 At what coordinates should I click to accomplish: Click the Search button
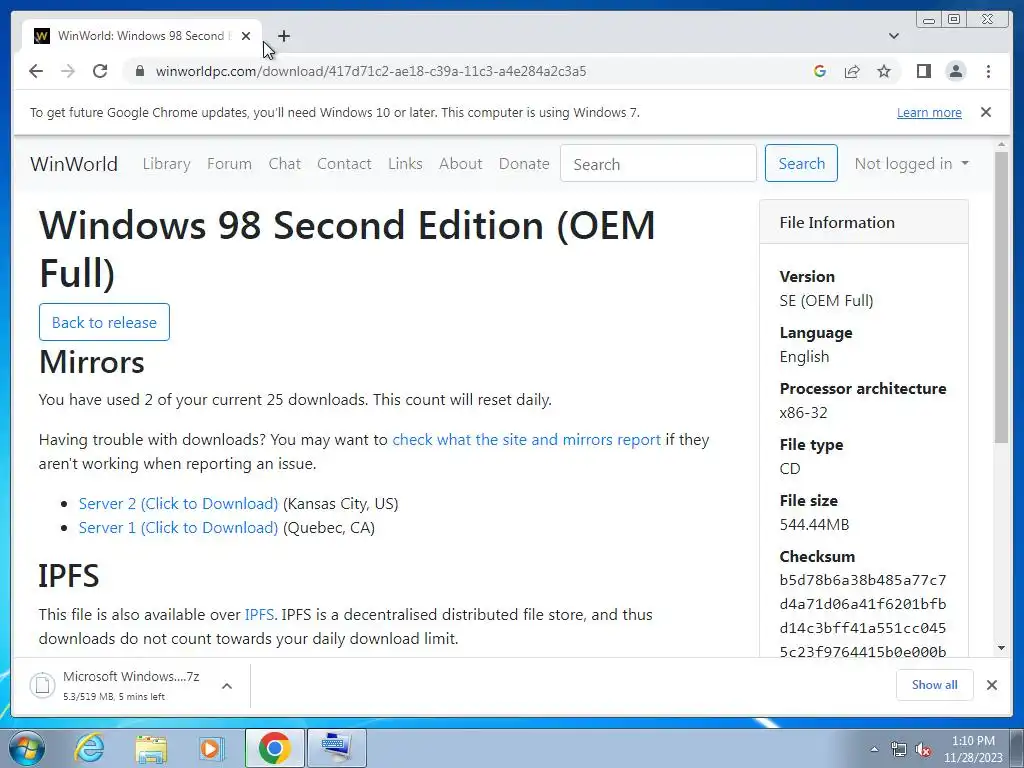coord(801,163)
